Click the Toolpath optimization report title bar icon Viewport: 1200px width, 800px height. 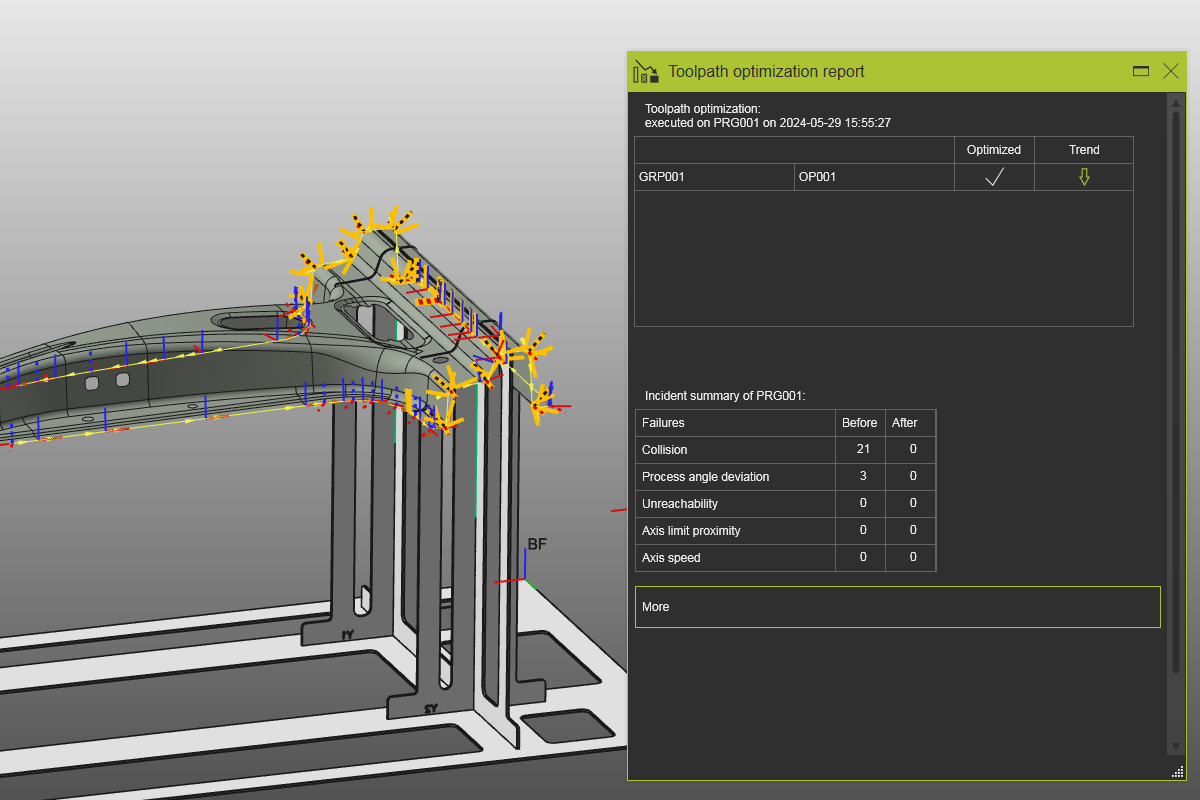tap(645, 71)
